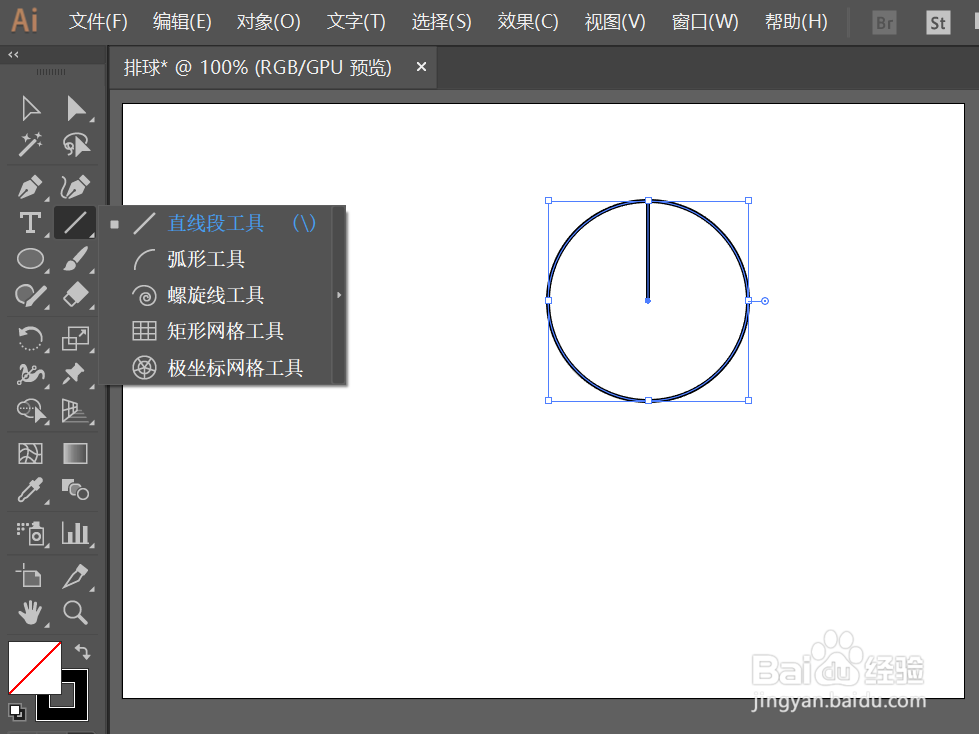Select the Type tool
Screen dimensions: 979x734
click(29, 223)
